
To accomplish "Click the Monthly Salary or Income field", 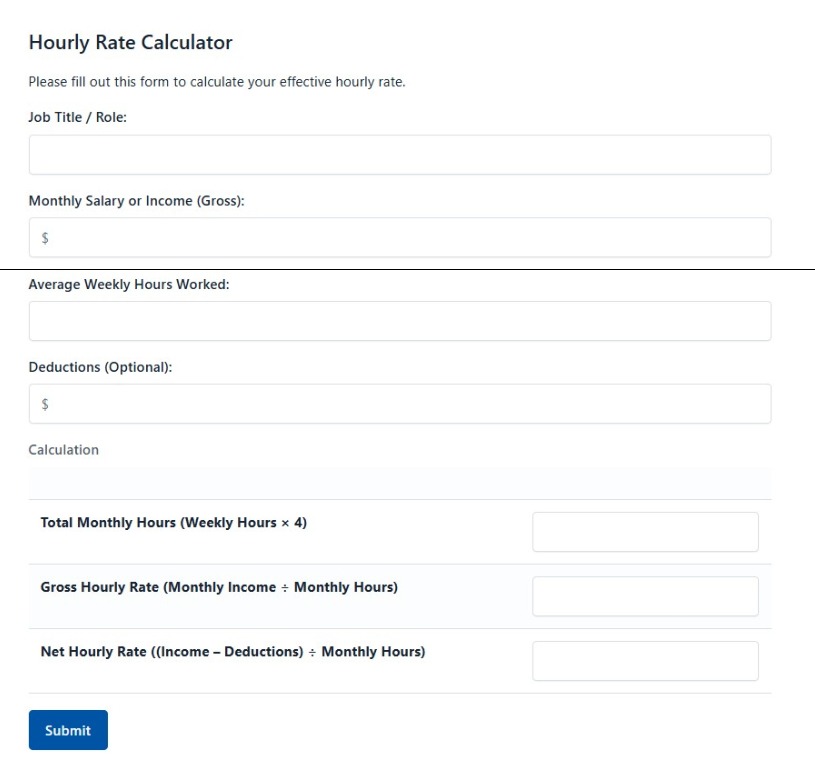I will pos(400,237).
